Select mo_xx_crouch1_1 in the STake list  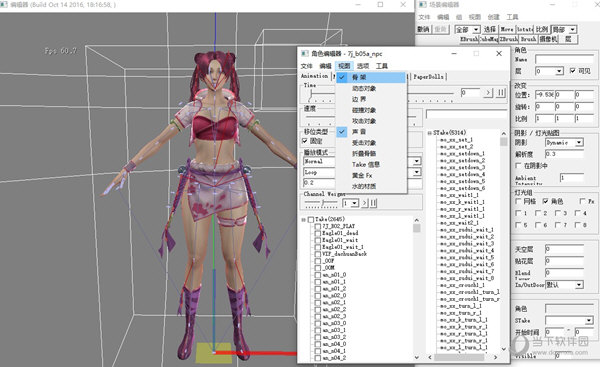tap(462, 285)
